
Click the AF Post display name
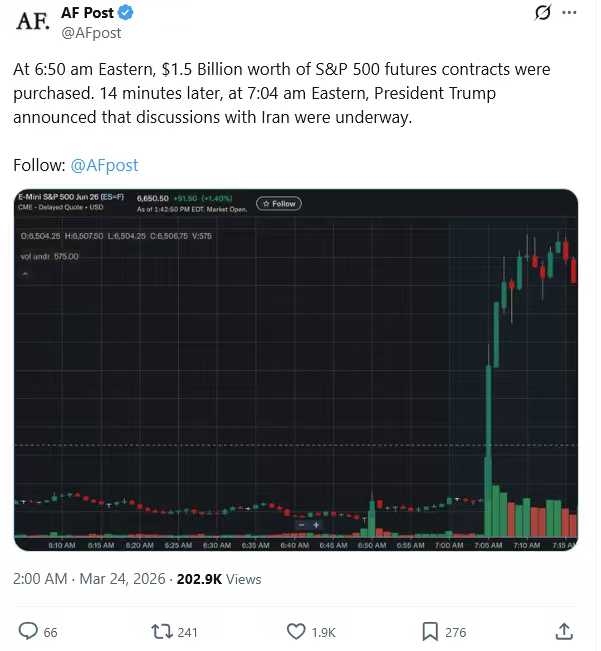tap(87, 13)
